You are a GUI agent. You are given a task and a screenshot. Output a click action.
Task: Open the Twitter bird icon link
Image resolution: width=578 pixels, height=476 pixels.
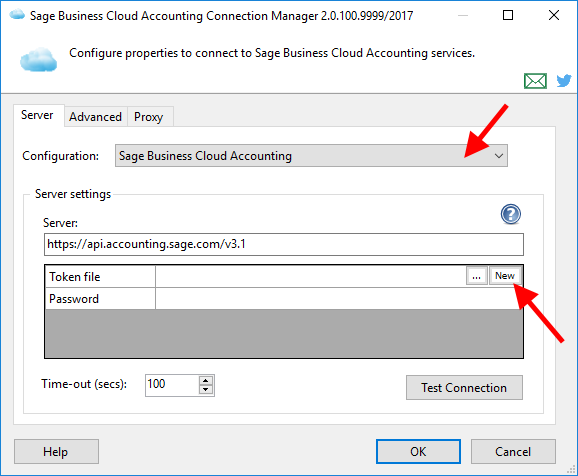pos(564,80)
